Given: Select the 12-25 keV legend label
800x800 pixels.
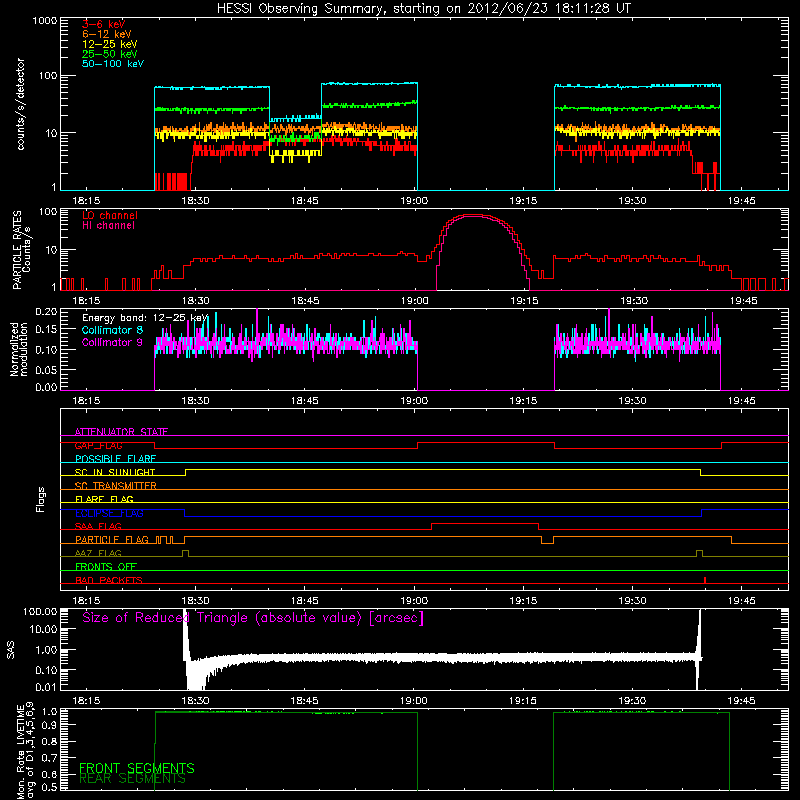Looking at the screenshot, I should pyautogui.click(x=110, y=44).
